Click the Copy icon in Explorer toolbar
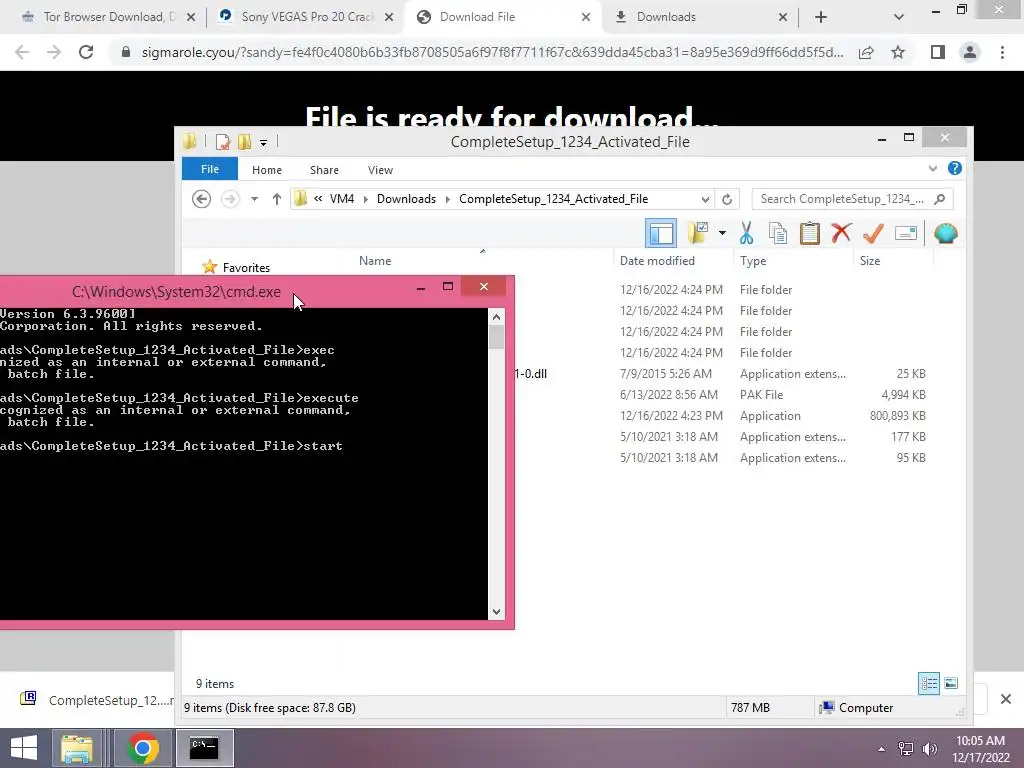Viewport: 1024px width, 768px height. [x=778, y=233]
